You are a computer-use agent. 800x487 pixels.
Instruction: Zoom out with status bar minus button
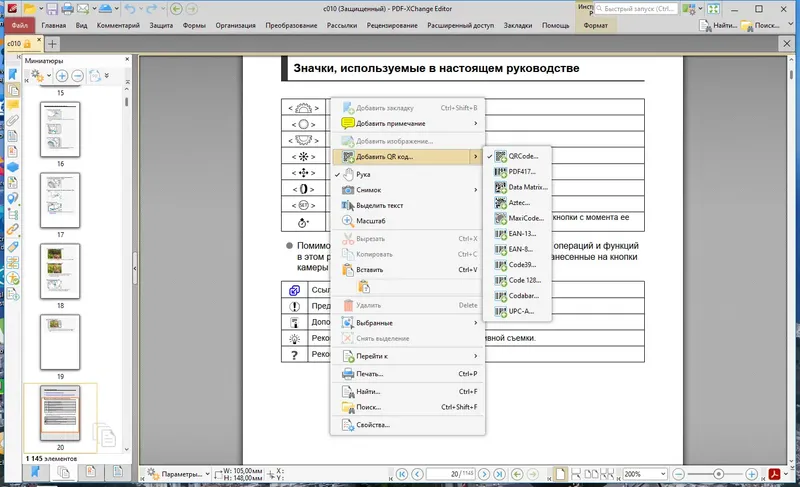click(x=678, y=474)
